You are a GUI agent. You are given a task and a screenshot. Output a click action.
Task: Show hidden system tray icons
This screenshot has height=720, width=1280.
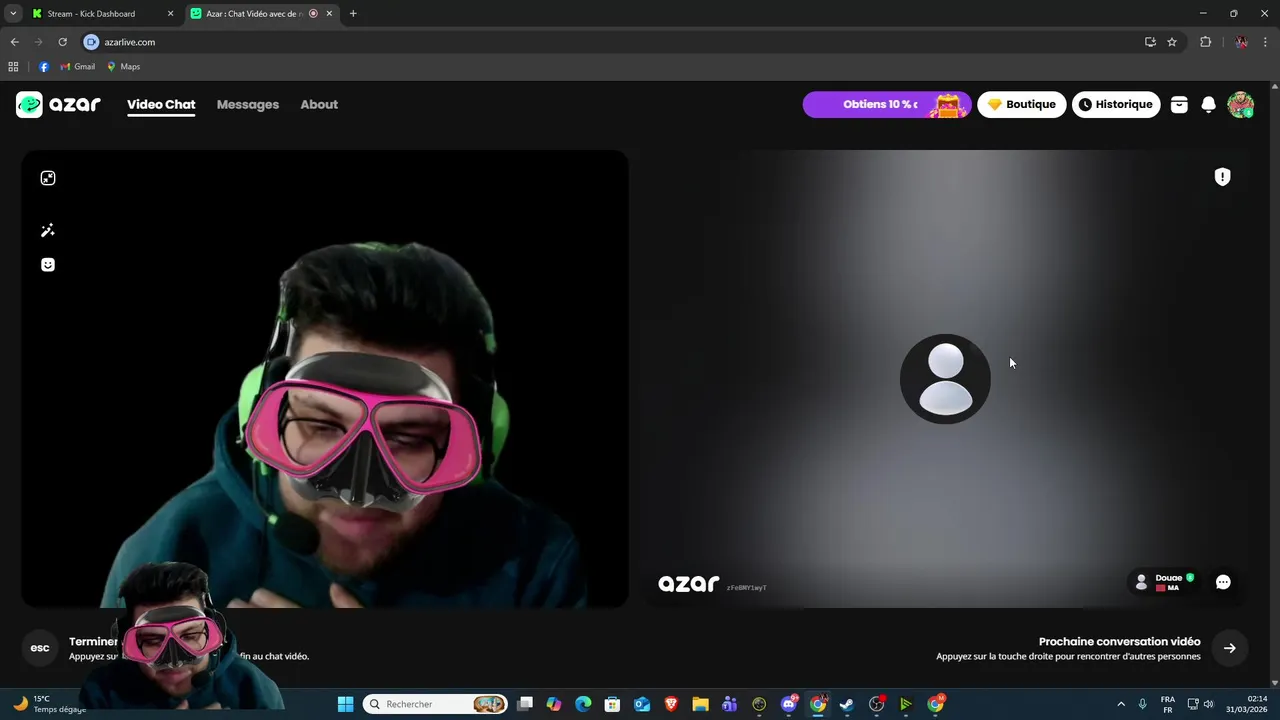(x=1121, y=704)
